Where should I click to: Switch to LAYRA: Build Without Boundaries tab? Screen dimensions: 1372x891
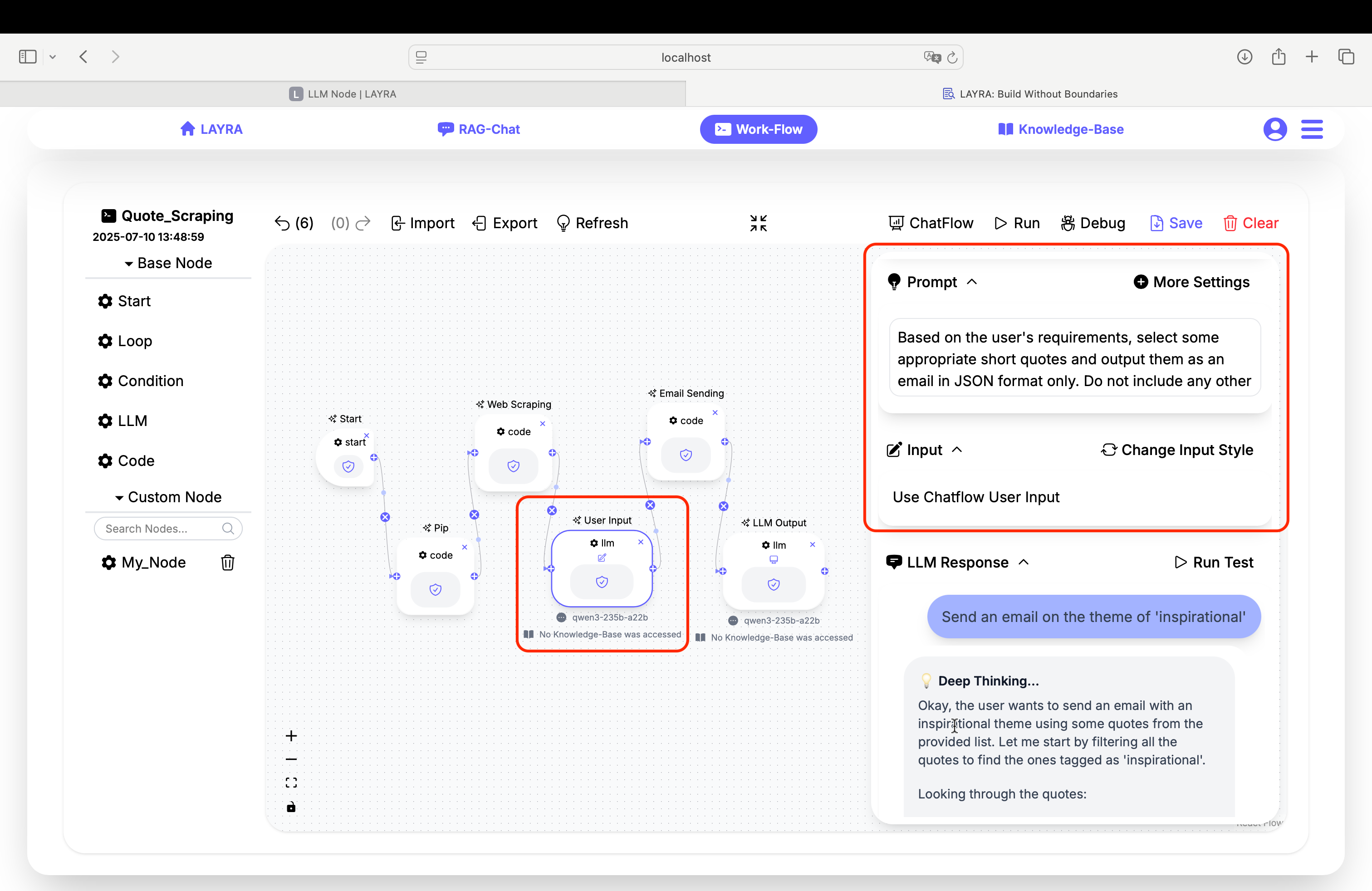point(1029,94)
